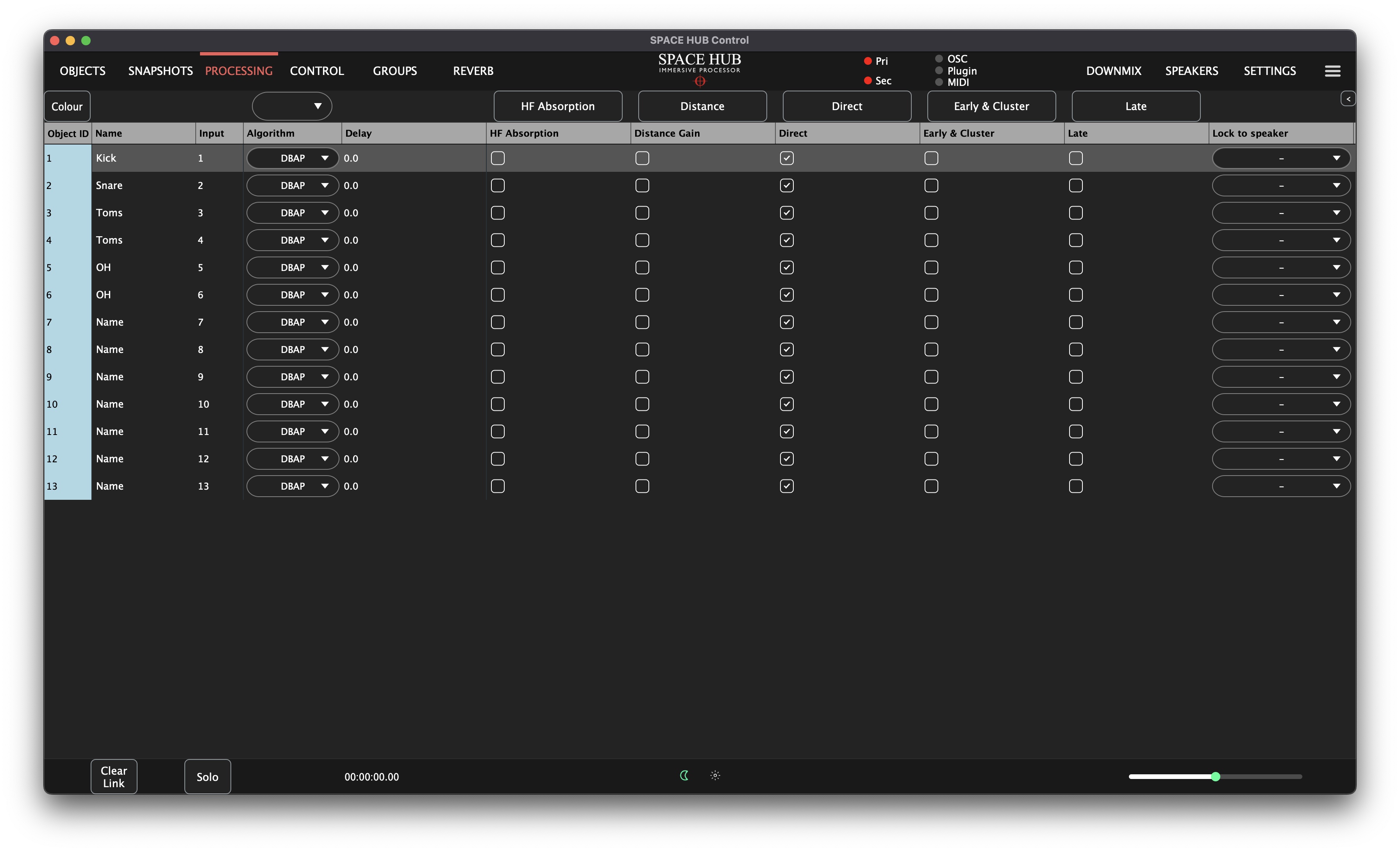
Task: Enable Early & Cluster for object 6 OH
Action: [x=931, y=295]
